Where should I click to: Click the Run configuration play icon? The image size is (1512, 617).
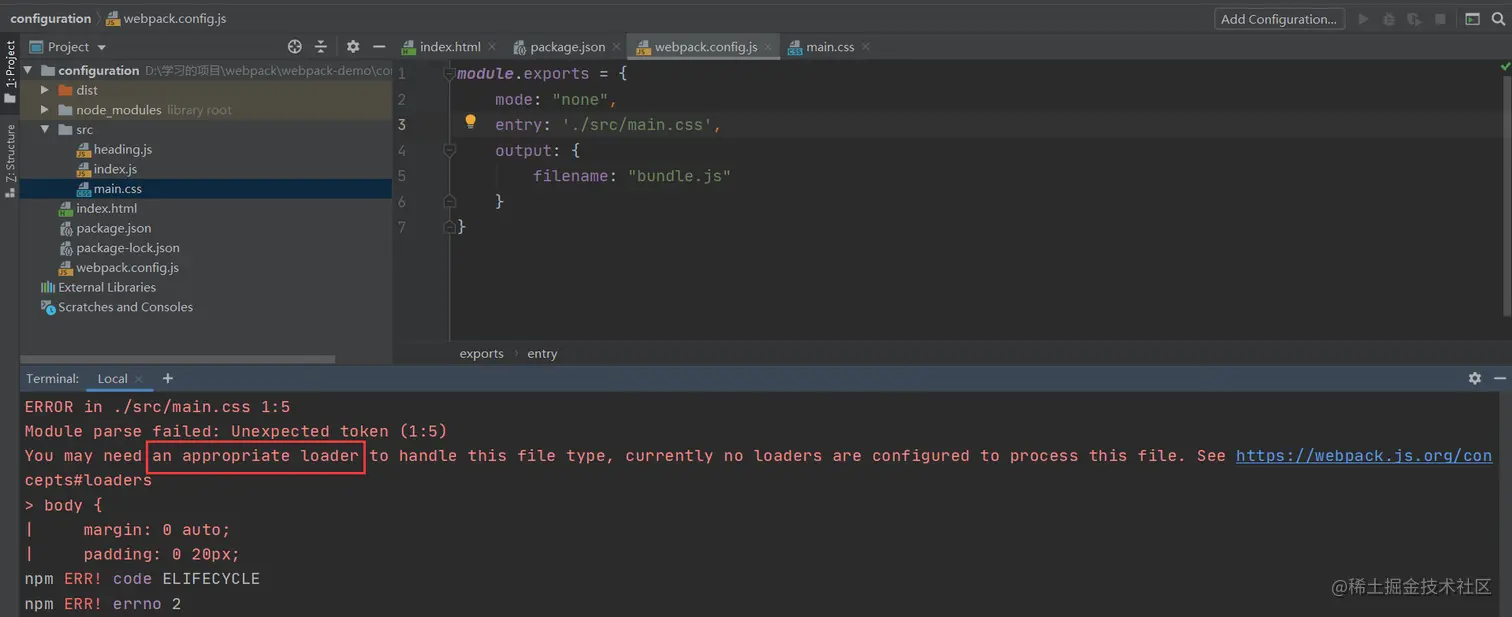tap(1363, 19)
